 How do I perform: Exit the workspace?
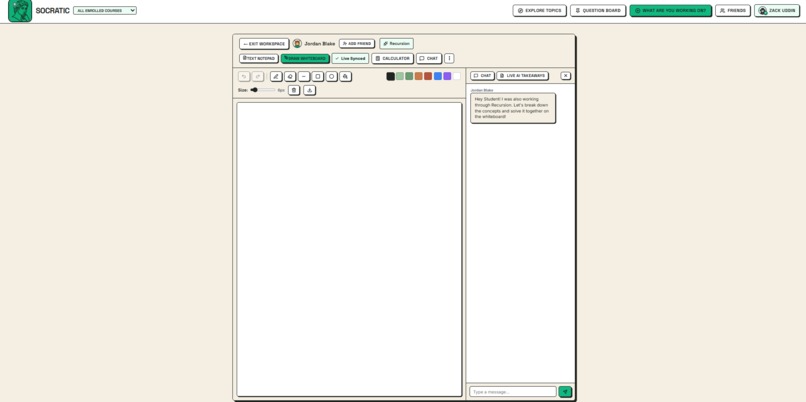click(x=264, y=44)
